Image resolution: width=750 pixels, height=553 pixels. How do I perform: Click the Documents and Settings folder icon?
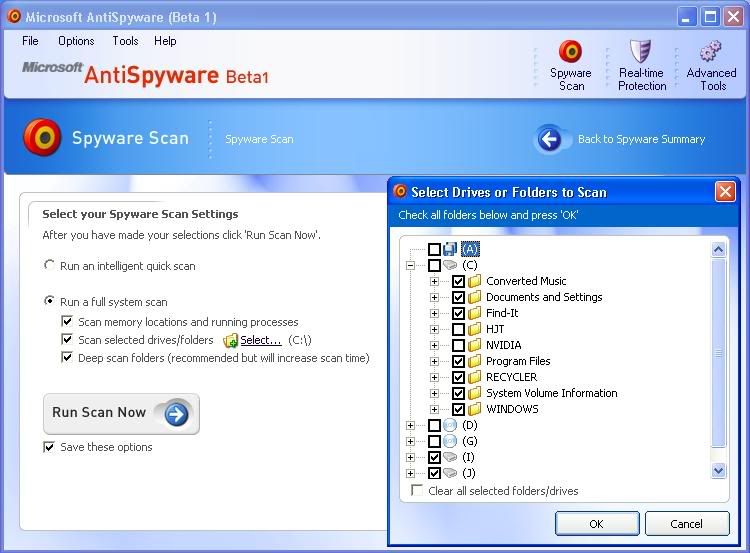pyautogui.click(x=474, y=297)
